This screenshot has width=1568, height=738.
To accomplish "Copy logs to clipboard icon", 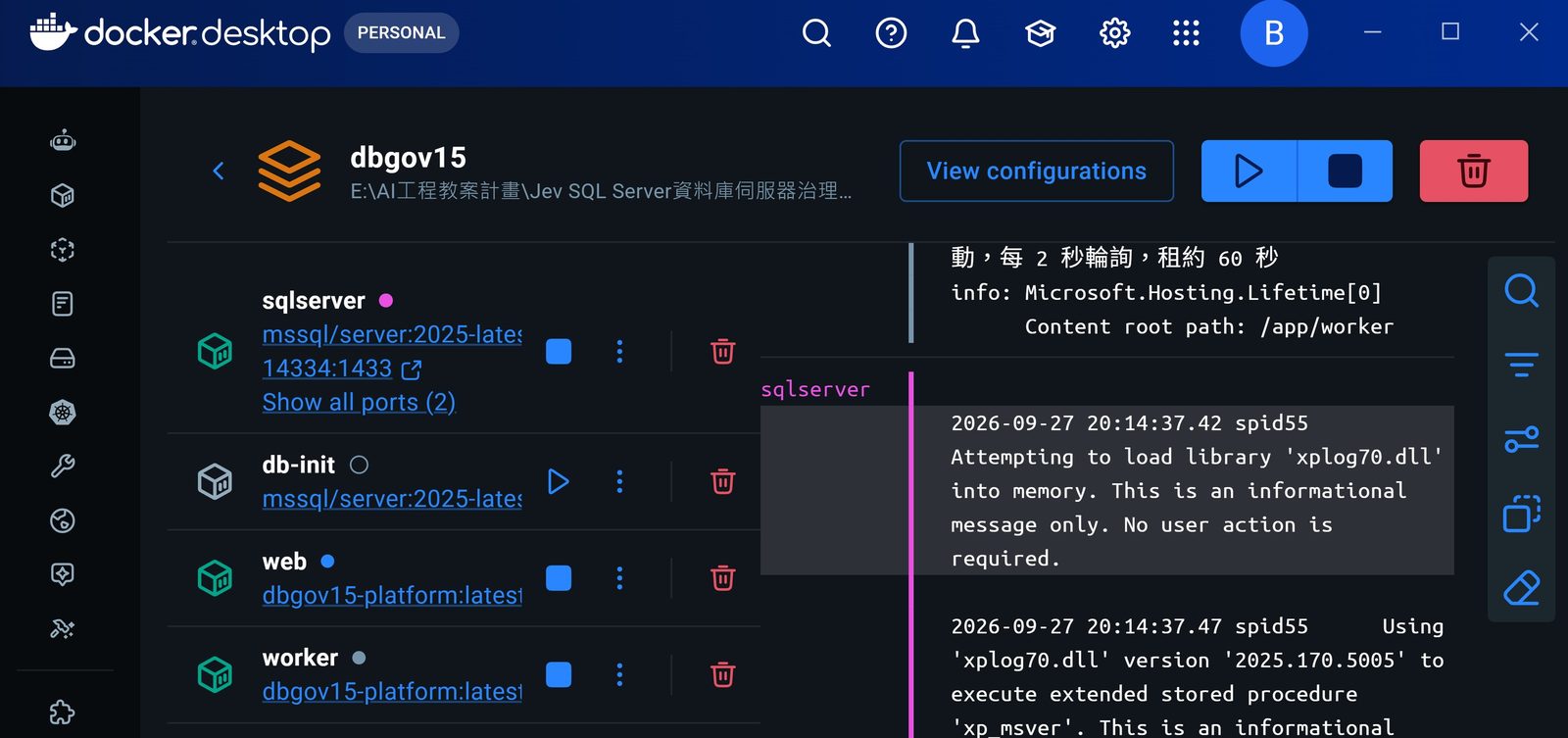I will [x=1521, y=514].
